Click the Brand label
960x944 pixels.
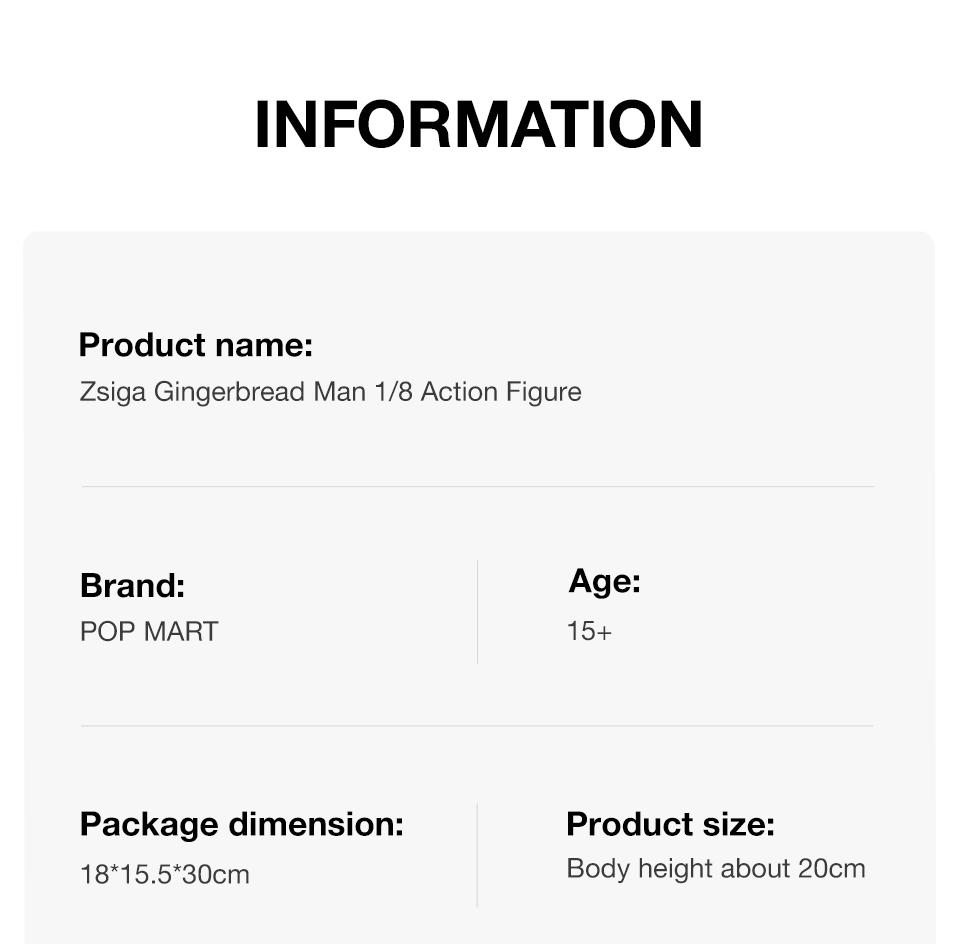click(x=132, y=585)
